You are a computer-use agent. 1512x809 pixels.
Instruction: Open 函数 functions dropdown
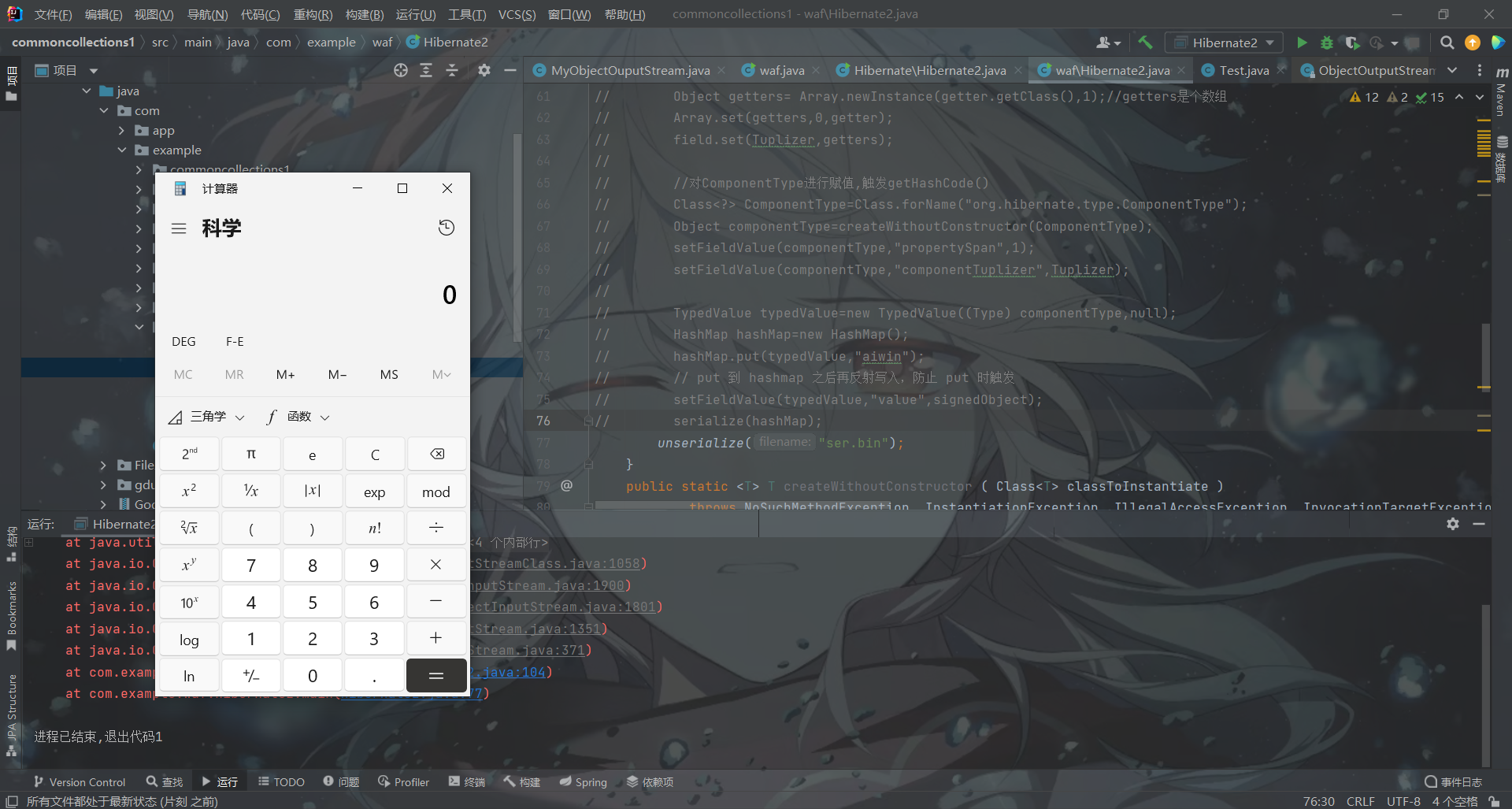coord(298,416)
